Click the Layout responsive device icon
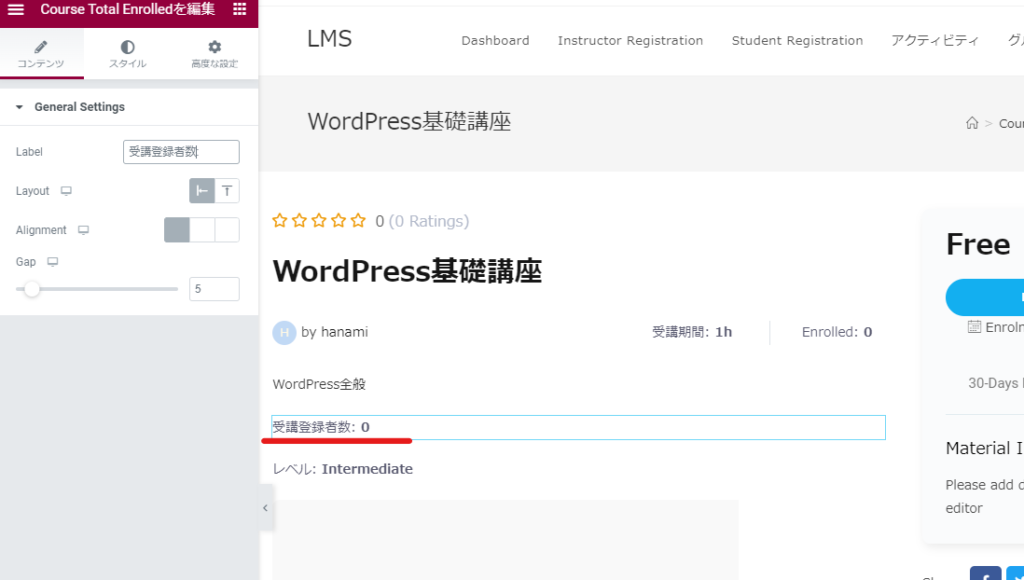Viewport: 1024px width, 580px height. [x=66, y=191]
